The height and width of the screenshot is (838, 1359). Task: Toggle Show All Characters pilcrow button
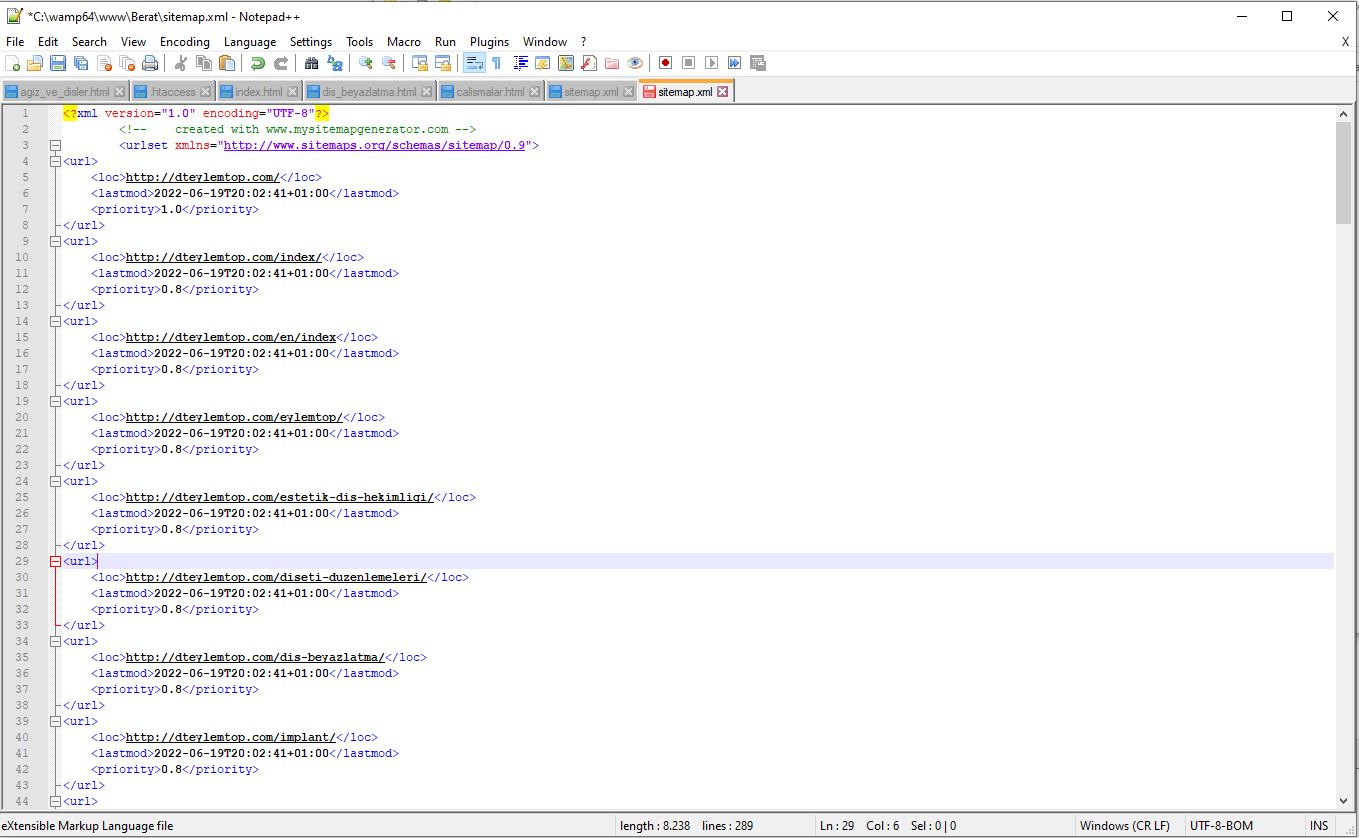496,63
